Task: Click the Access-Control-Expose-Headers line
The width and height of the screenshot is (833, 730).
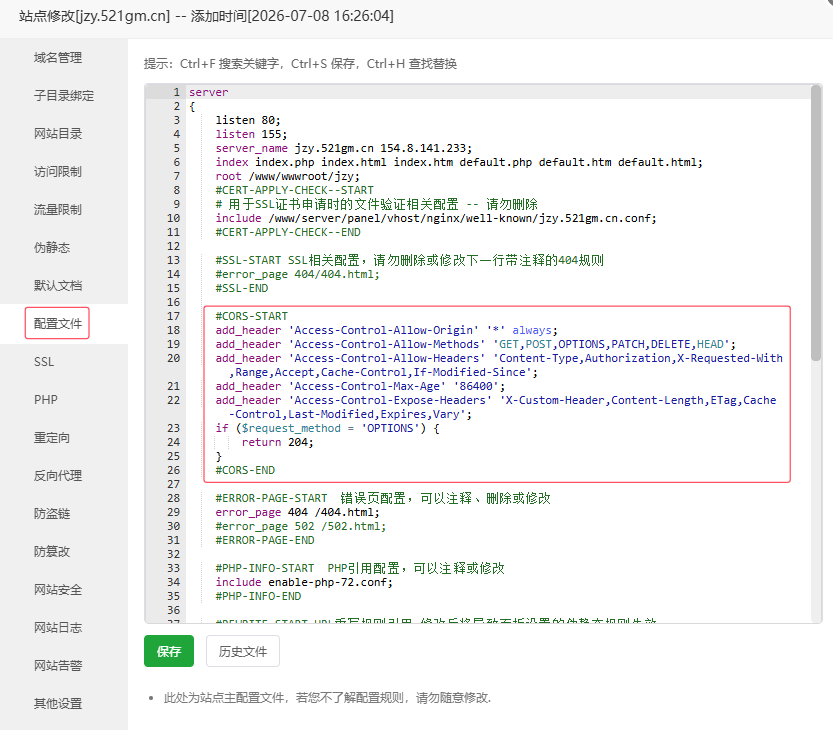Action: tap(495, 407)
